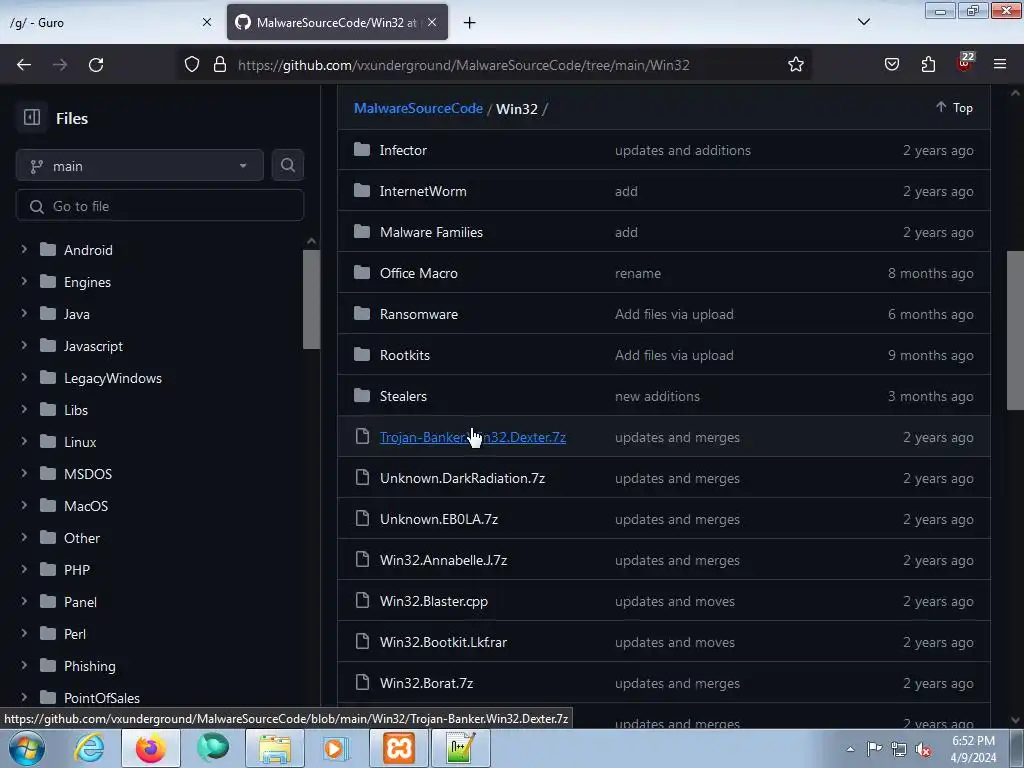Jump to Top of listing

(x=954, y=108)
